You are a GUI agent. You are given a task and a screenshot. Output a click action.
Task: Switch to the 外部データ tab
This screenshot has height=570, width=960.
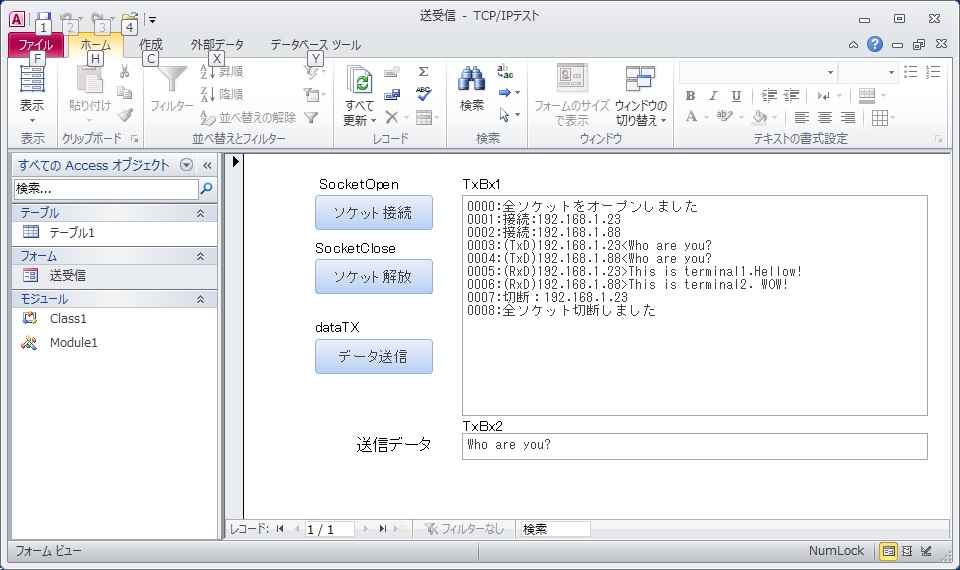217,45
